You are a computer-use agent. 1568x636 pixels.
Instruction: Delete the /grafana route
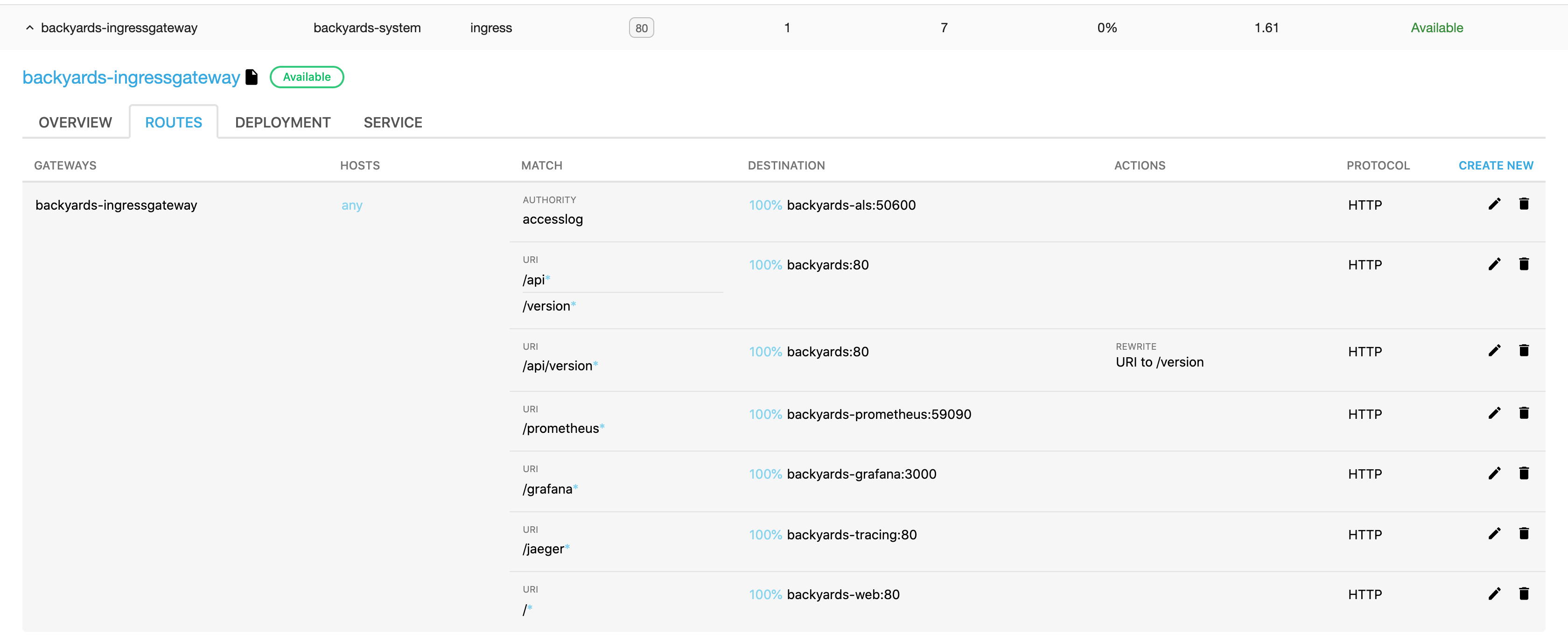[1524, 474]
